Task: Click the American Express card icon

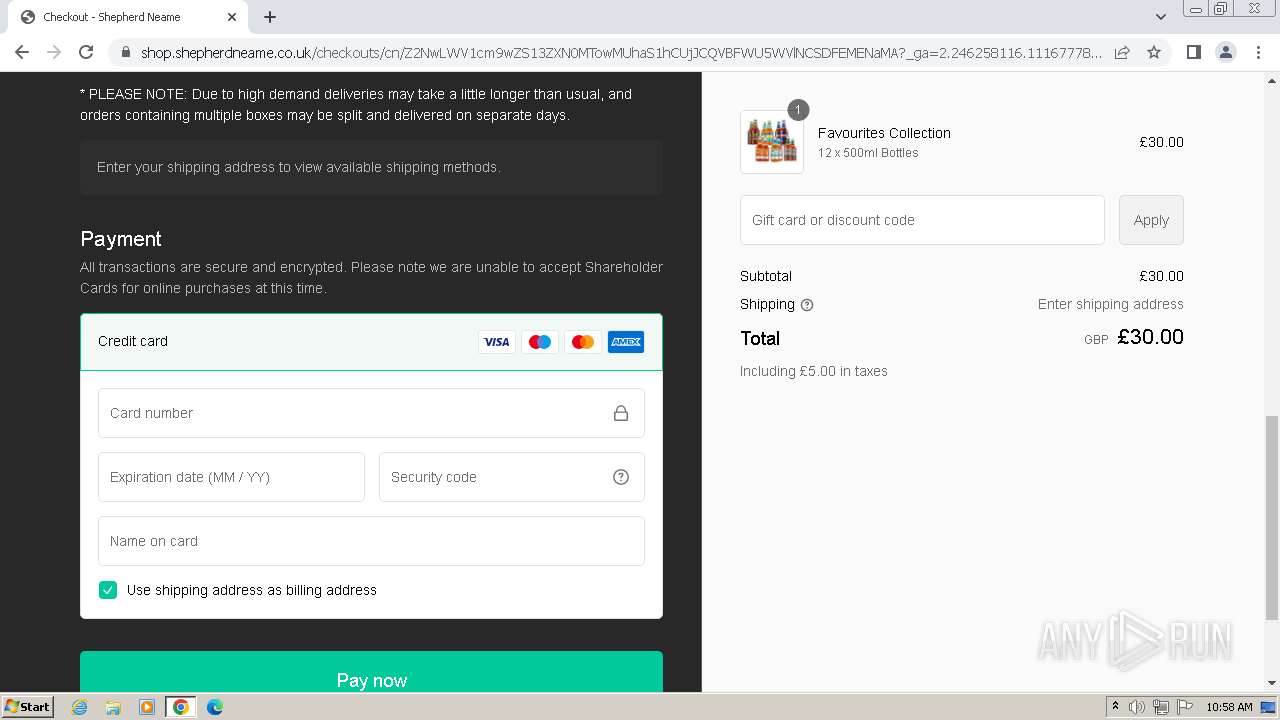Action: (626, 342)
